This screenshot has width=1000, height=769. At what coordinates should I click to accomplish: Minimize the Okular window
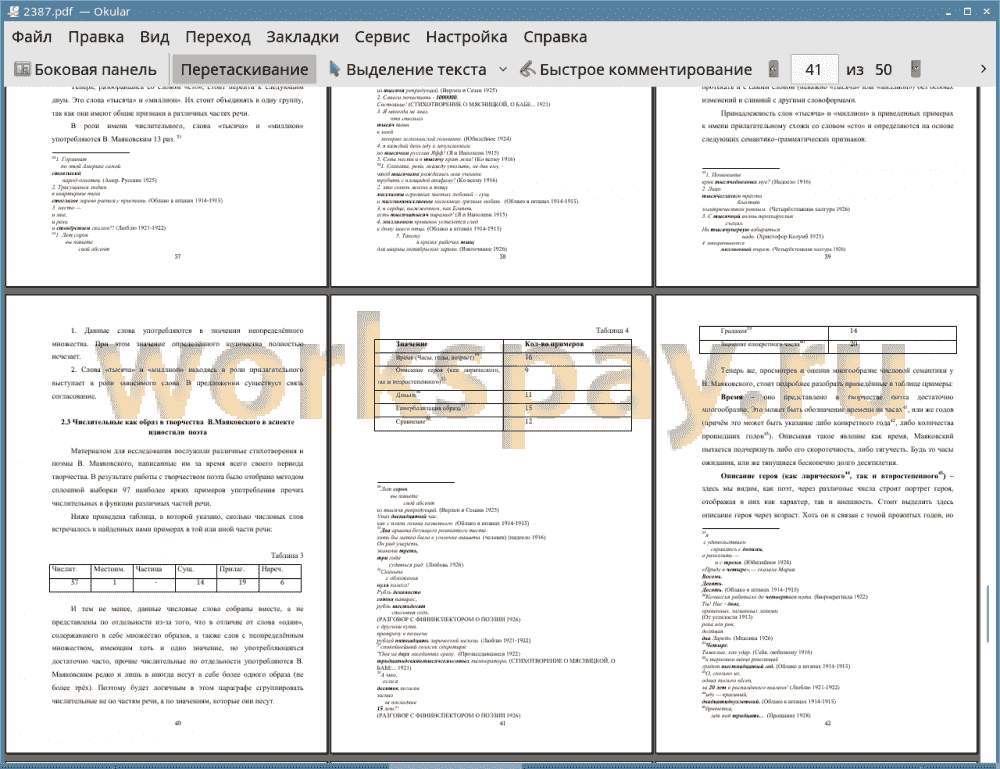pos(948,11)
